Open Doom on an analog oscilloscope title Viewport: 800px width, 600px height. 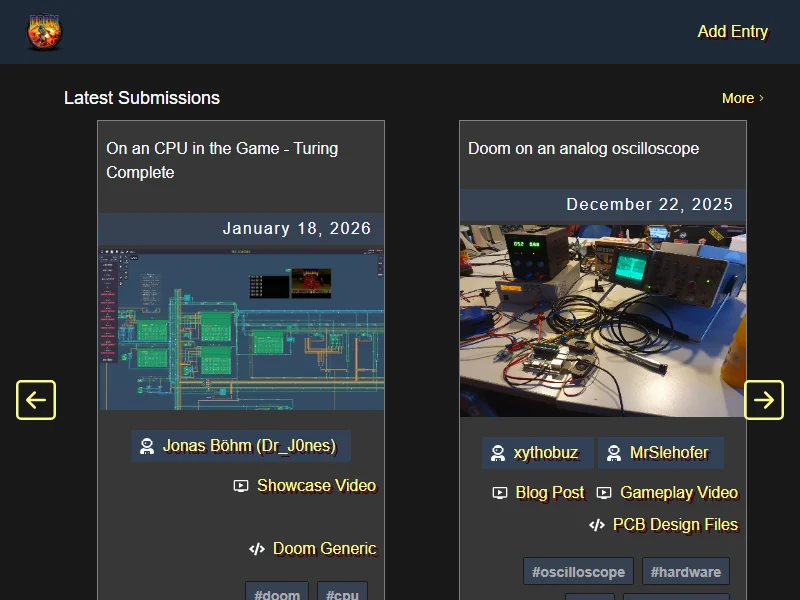click(583, 148)
